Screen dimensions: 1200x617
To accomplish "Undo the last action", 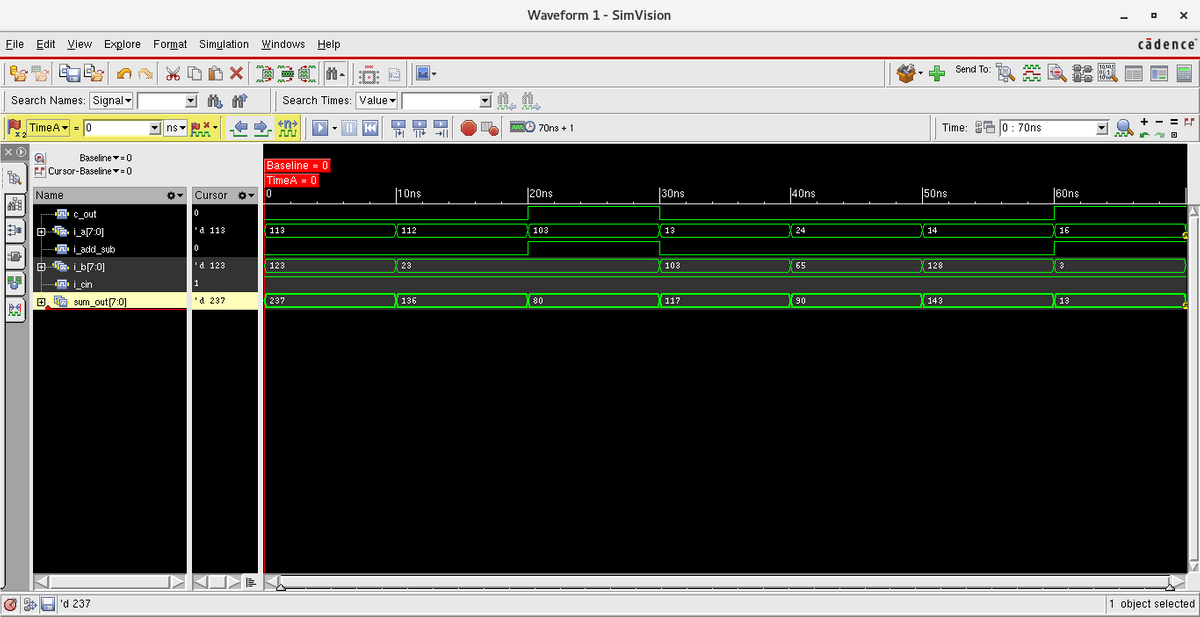I will tap(125, 73).
